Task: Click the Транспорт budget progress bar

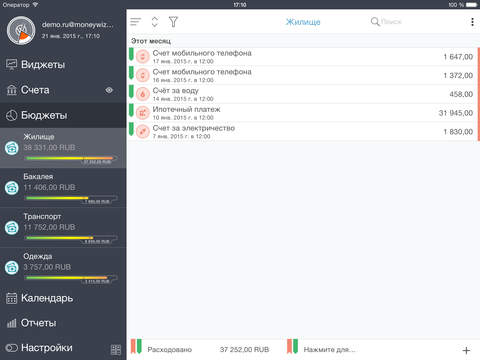Action: coord(71,239)
